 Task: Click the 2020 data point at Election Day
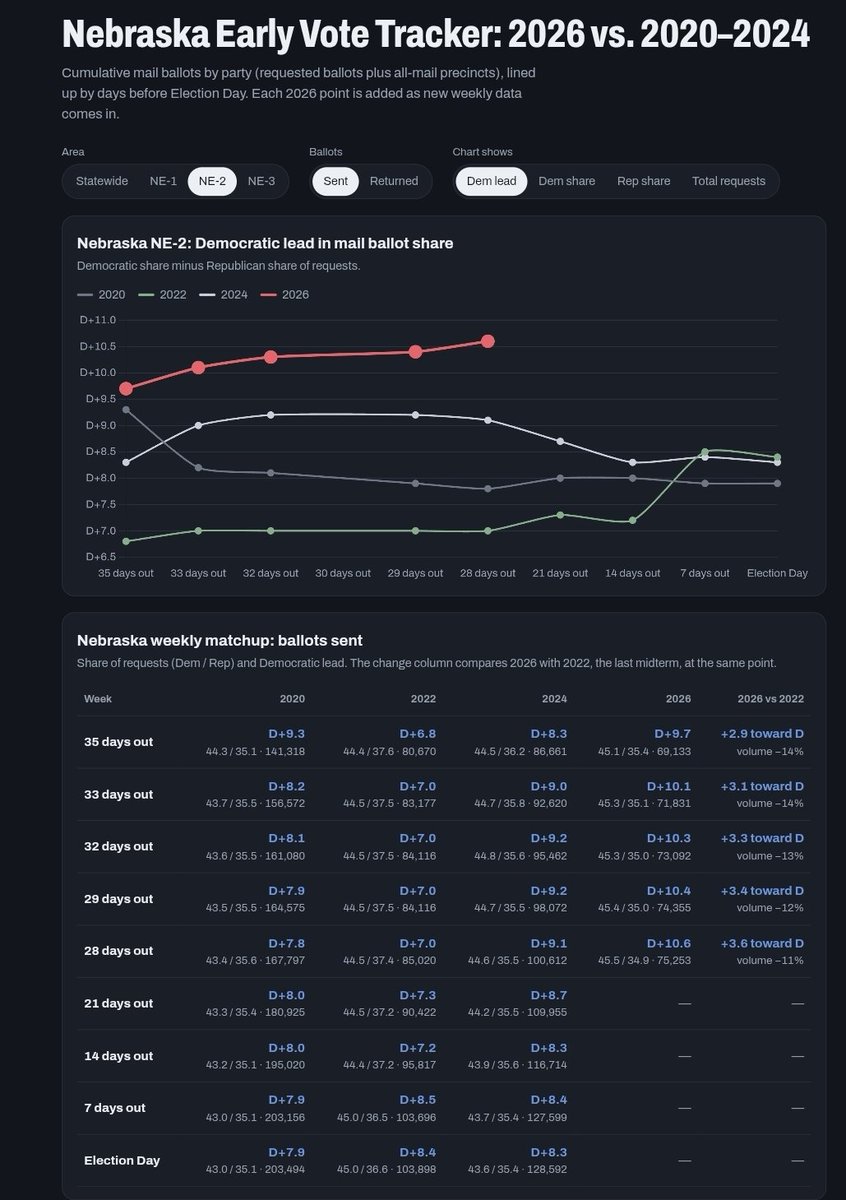pos(778,483)
